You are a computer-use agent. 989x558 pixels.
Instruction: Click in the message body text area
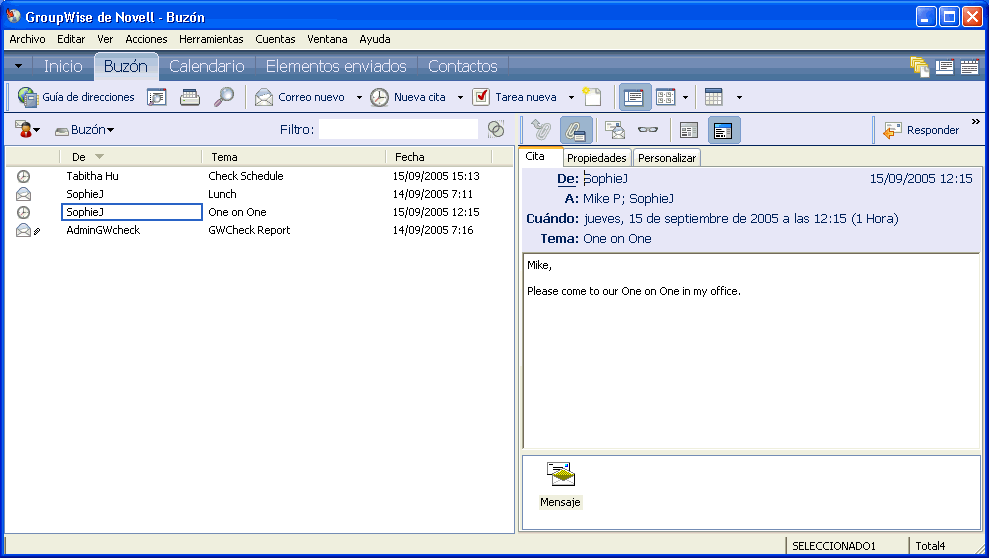(751, 351)
